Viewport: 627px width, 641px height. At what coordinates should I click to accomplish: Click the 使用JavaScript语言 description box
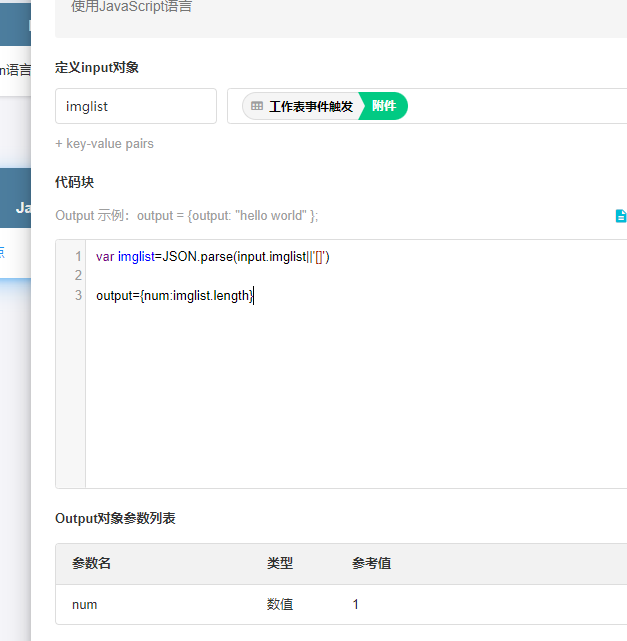click(340, 10)
